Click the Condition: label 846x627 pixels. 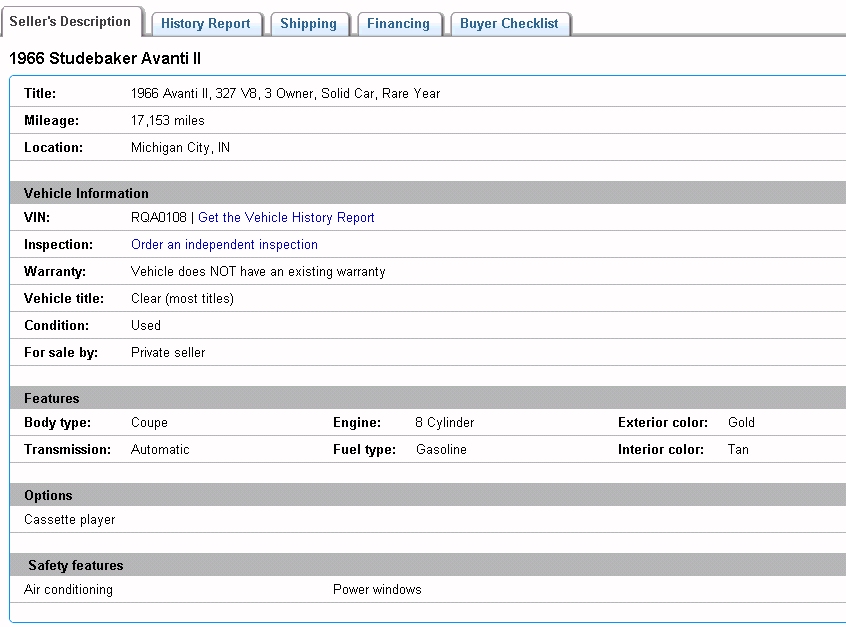(56, 325)
